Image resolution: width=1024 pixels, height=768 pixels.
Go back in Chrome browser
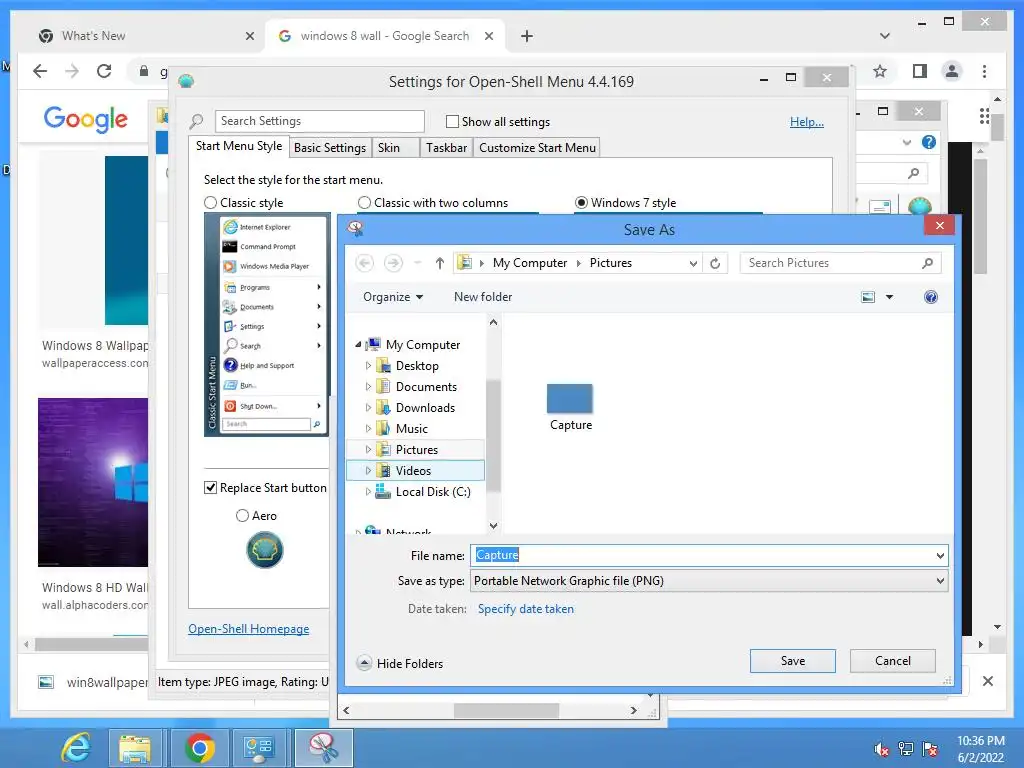pyautogui.click(x=40, y=71)
